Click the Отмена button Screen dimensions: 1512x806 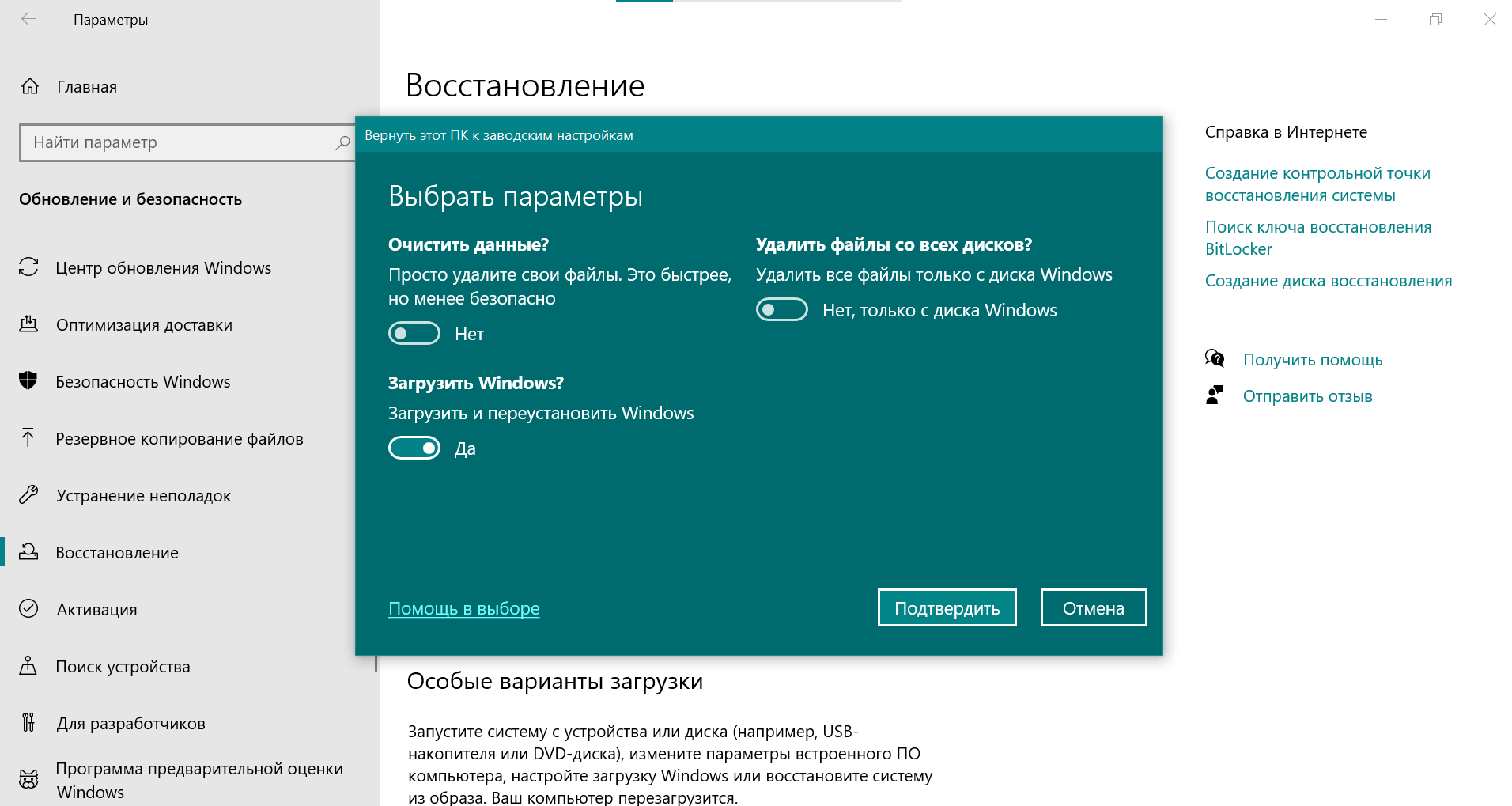pyautogui.click(x=1093, y=607)
